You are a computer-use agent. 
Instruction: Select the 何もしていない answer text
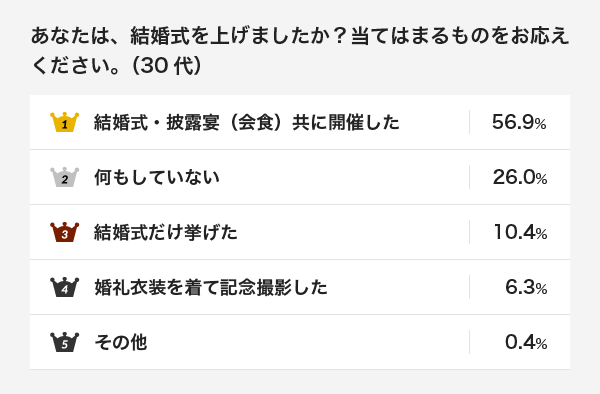click(x=157, y=177)
